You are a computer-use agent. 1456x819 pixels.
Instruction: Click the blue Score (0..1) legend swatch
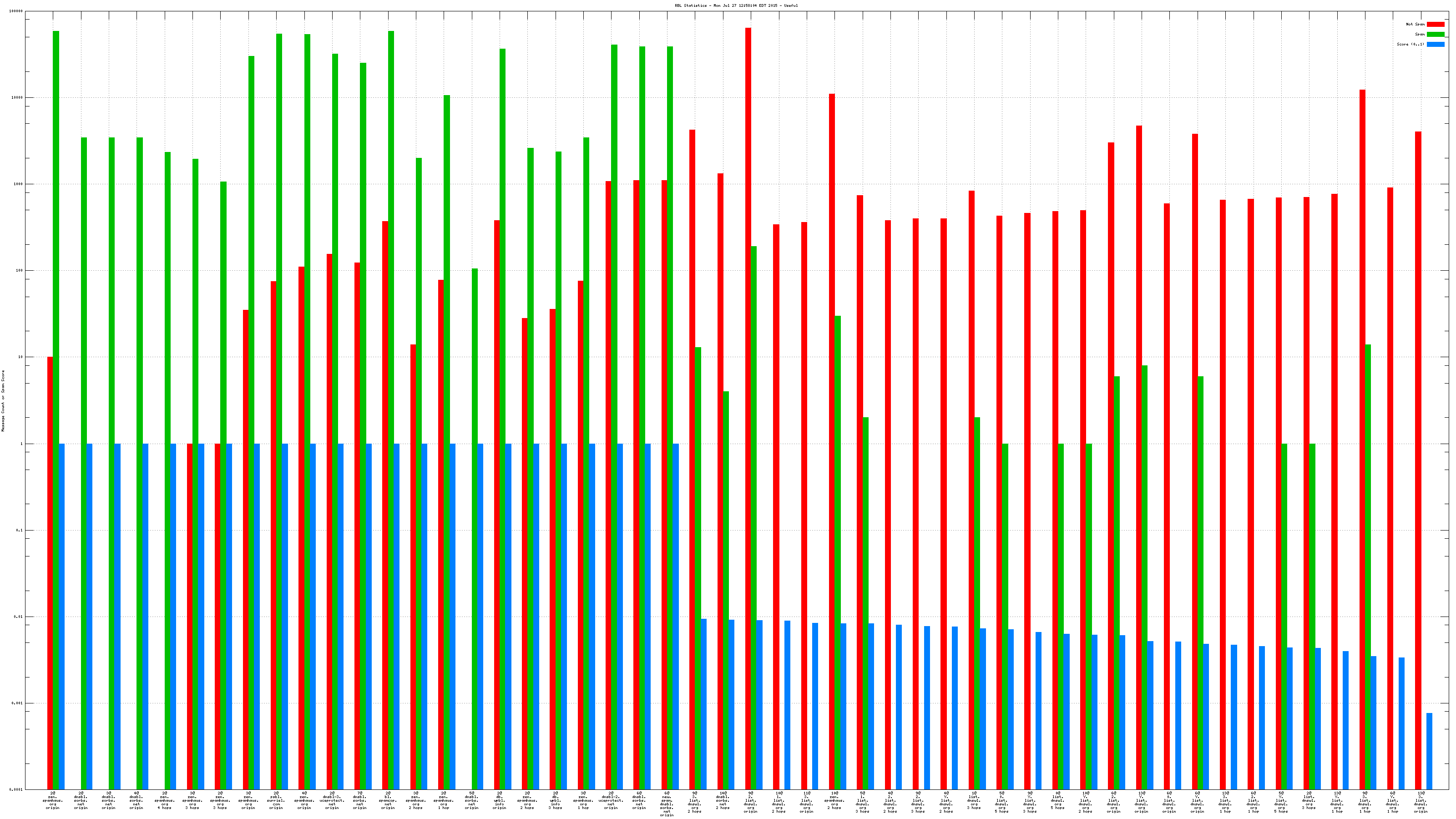(x=1435, y=44)
